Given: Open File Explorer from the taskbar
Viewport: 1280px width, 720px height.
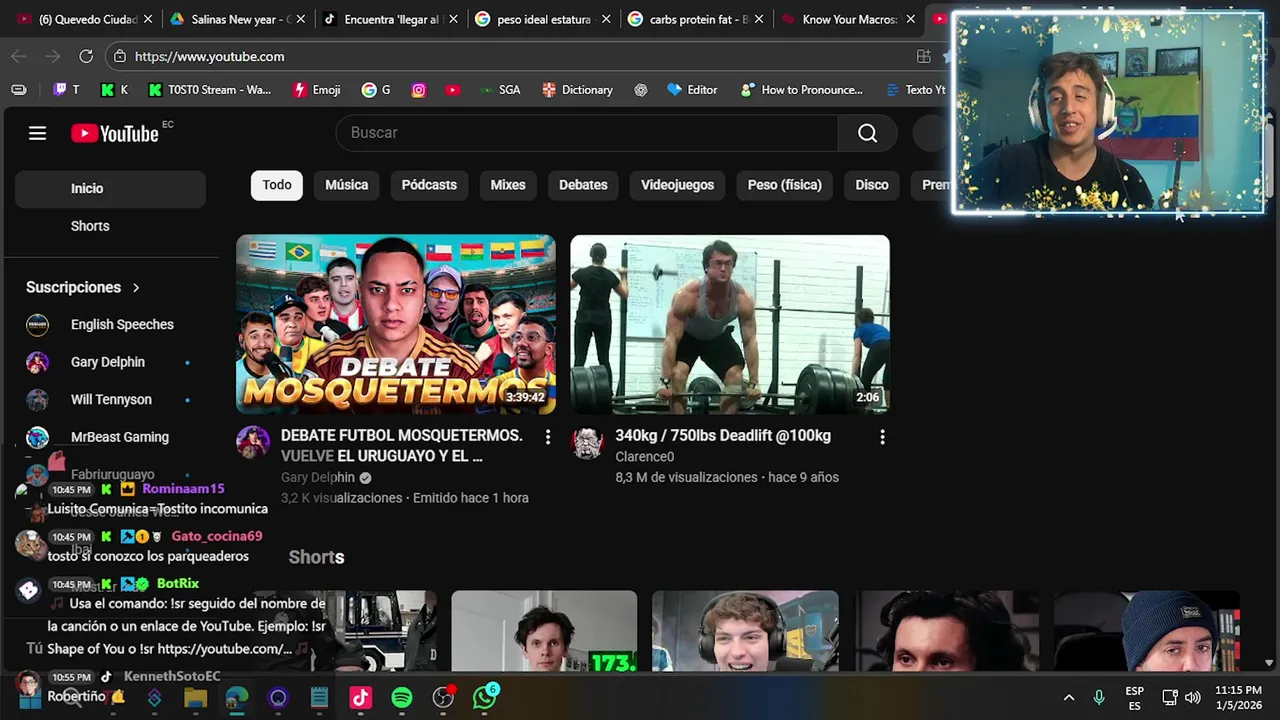Looking at the screenshot, I should click(x=195, y=697).
